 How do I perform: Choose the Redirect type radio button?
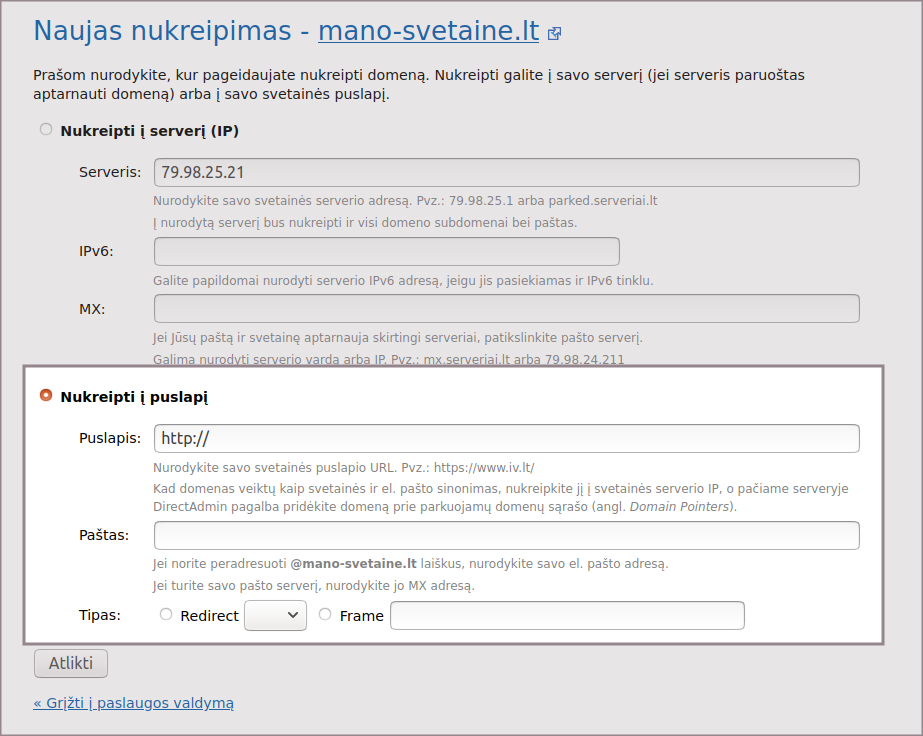tap(166, 614)
